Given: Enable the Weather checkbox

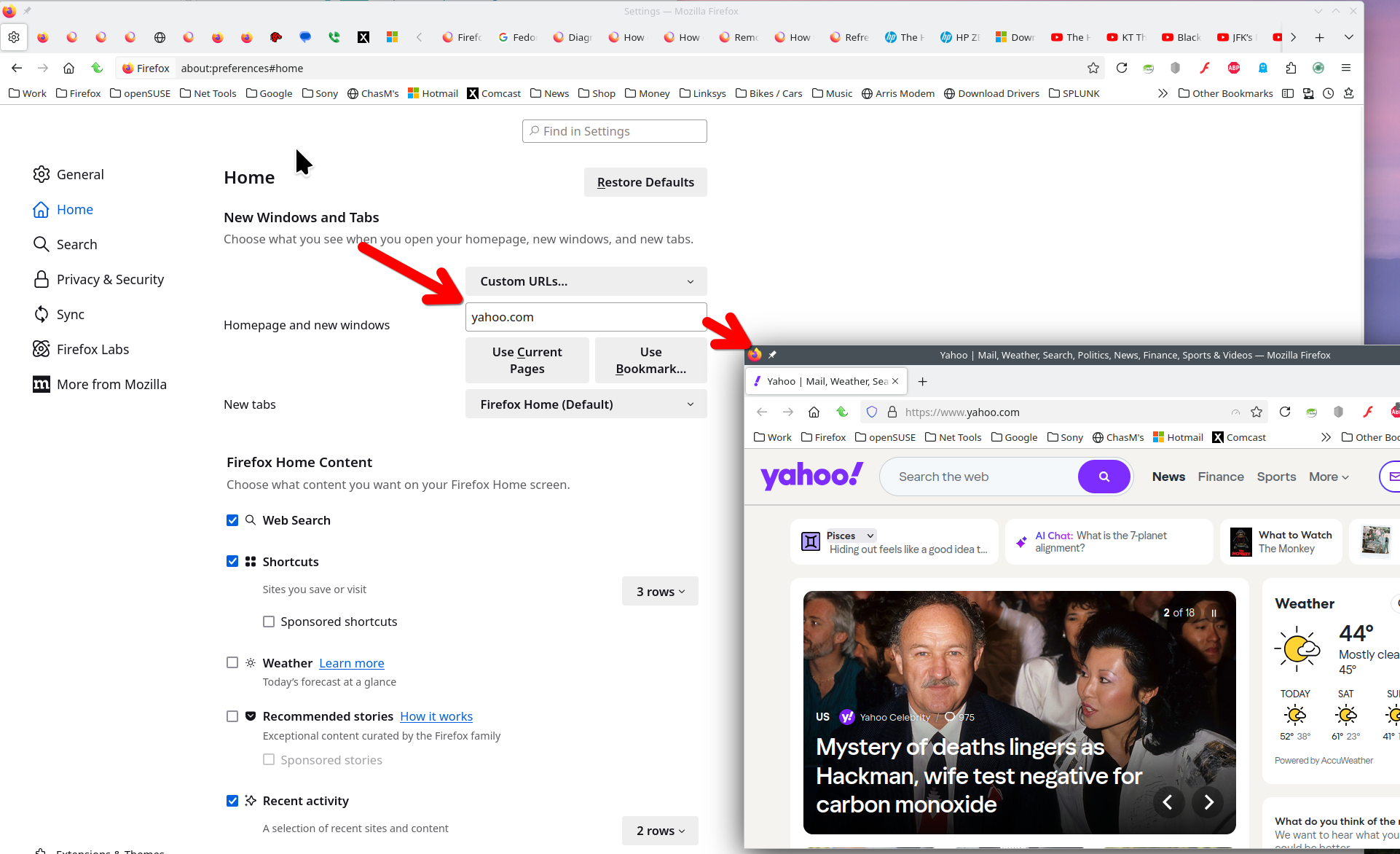Looking at the screenshot, I should click(x=232, y=662).
